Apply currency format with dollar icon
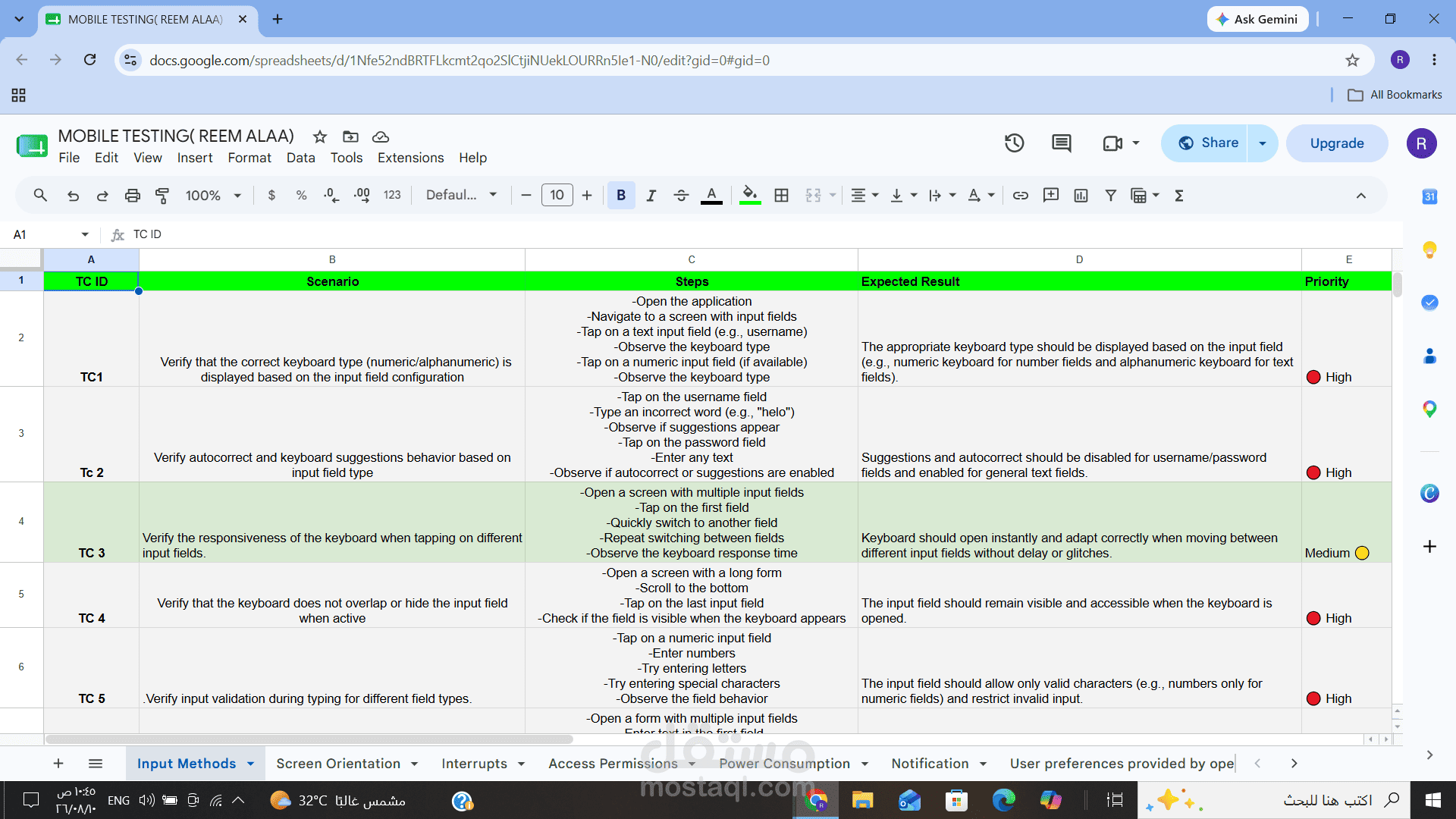The image size is (1456, 819). (271, 196)
